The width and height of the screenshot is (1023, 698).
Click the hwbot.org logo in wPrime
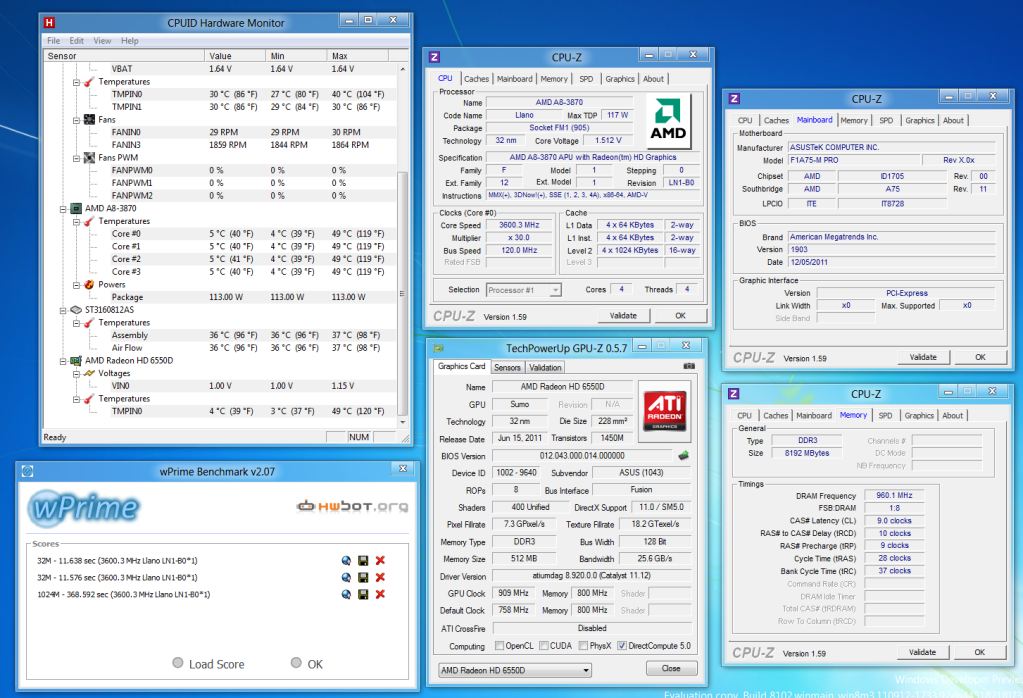[x=352, y=506]
